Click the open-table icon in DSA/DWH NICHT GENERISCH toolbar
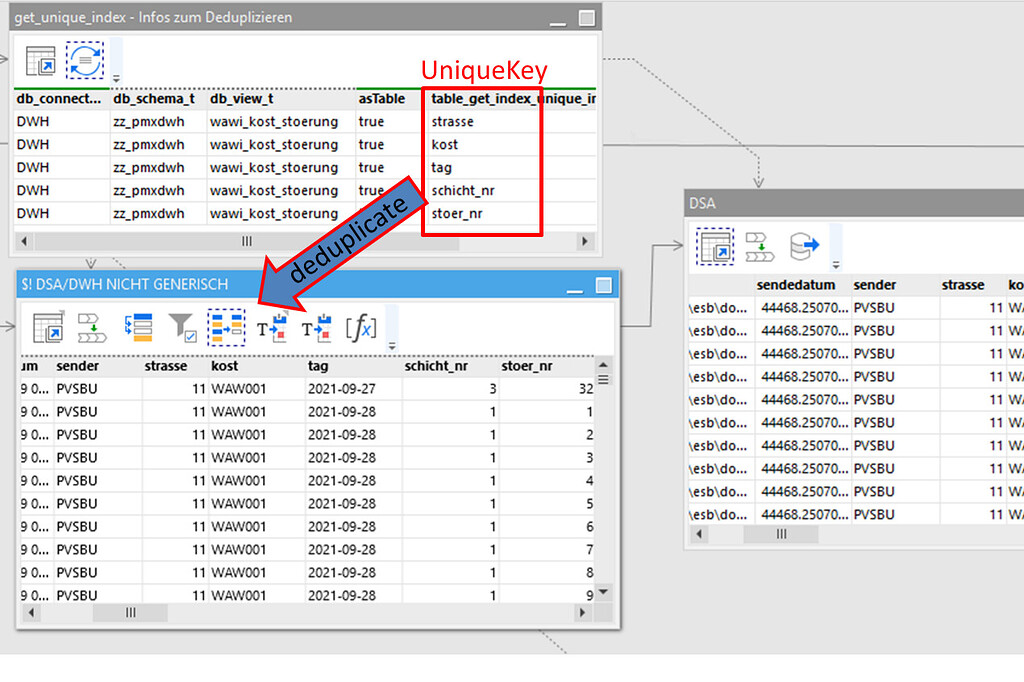 tap(46, 327)
